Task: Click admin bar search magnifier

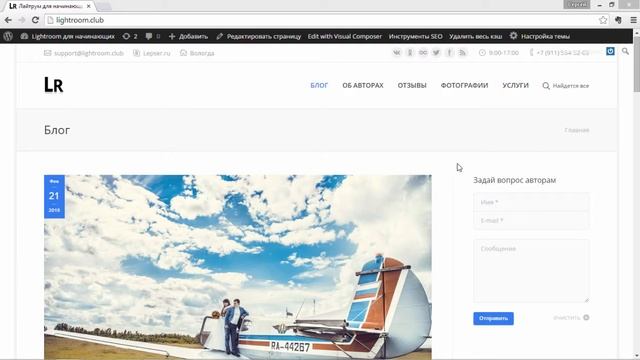Action: coord(625,51)
